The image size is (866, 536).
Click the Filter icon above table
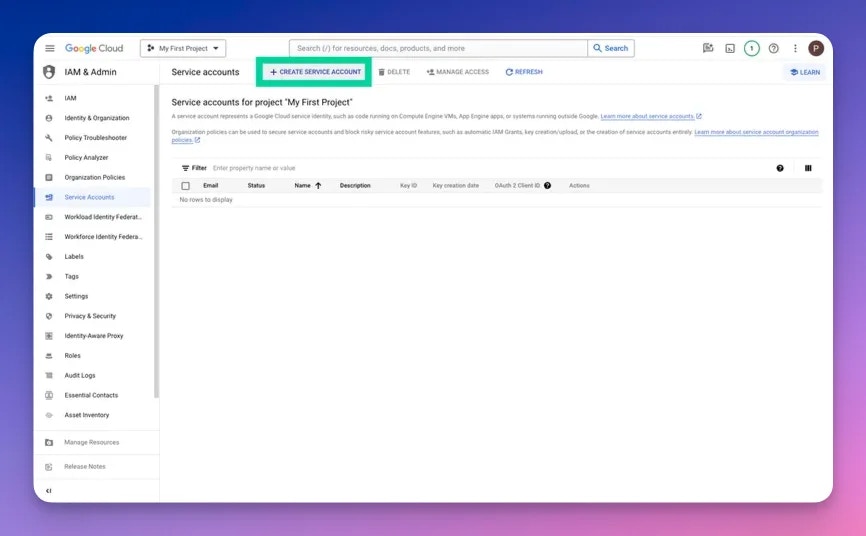186,168
